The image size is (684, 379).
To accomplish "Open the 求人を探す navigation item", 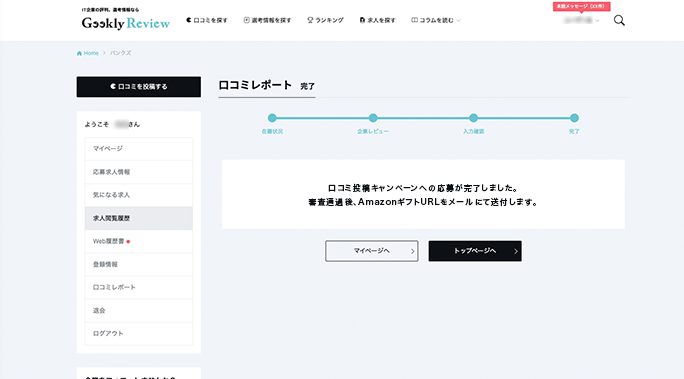I will tap(377, 20).
